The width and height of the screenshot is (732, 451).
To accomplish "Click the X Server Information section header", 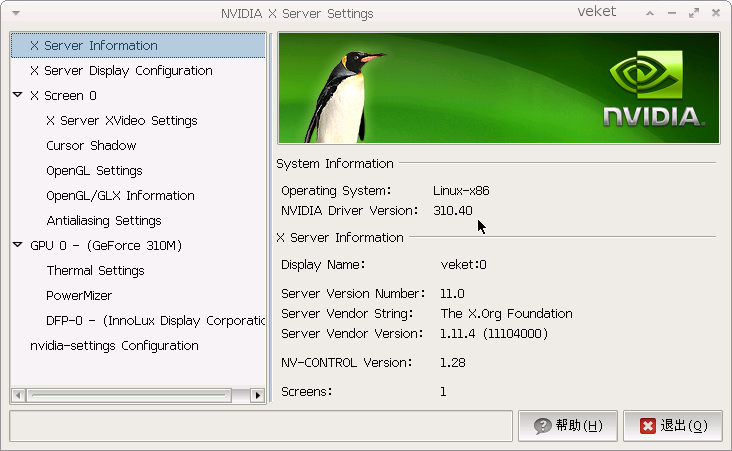I will pyautogui.click(x=339, y=238).
